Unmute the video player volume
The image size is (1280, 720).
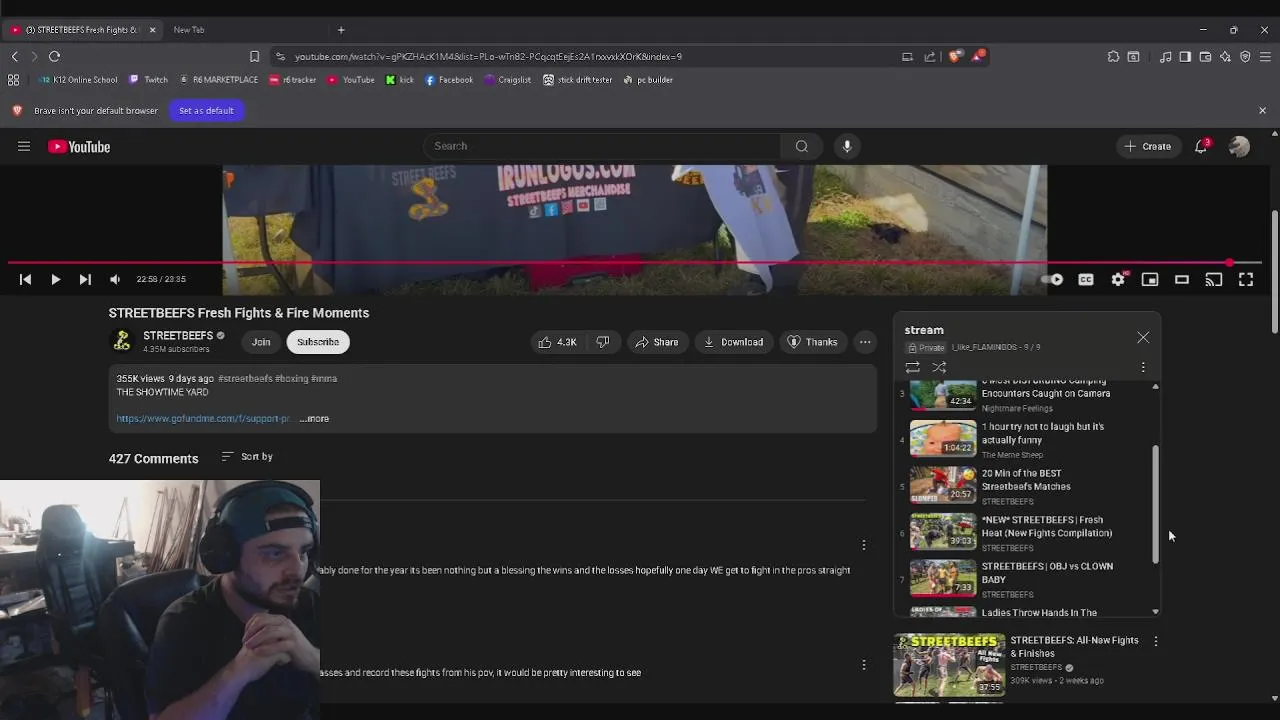point(115,280)
